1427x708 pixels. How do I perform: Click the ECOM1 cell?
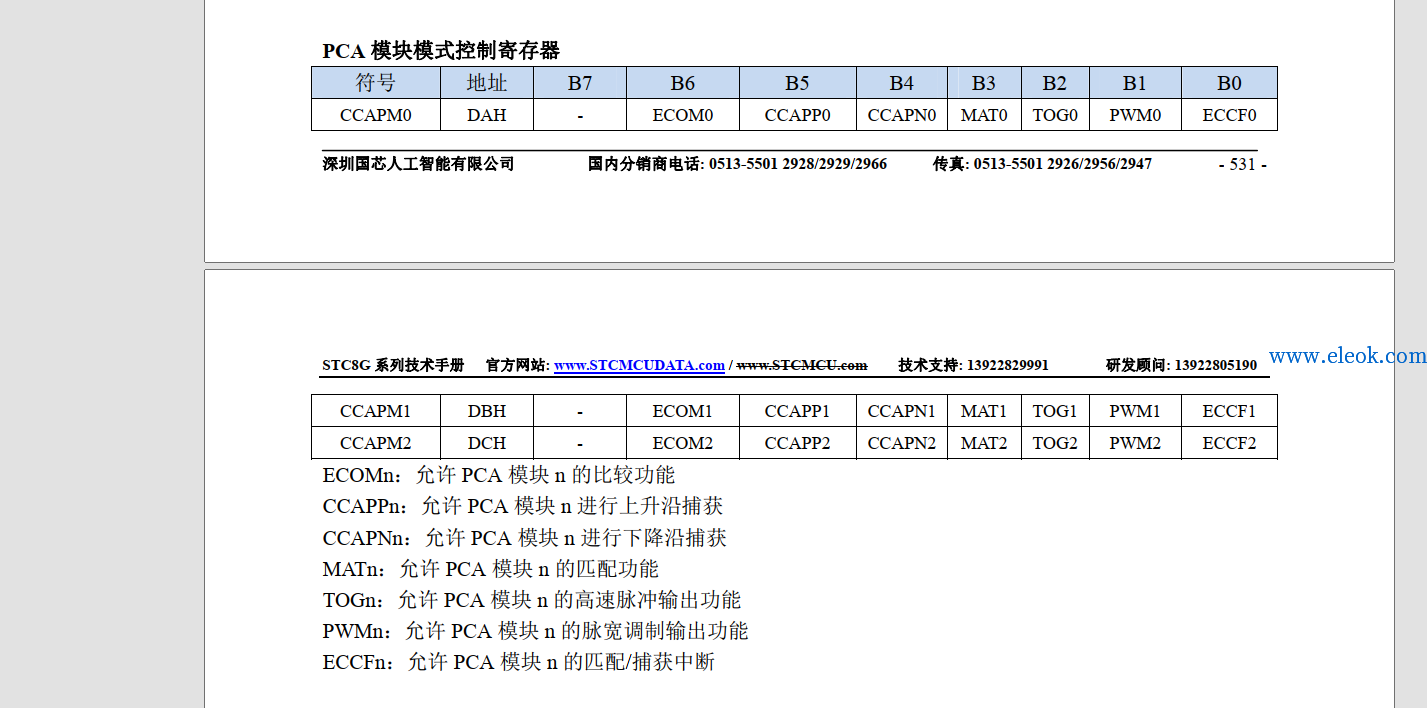click(683, 411)
